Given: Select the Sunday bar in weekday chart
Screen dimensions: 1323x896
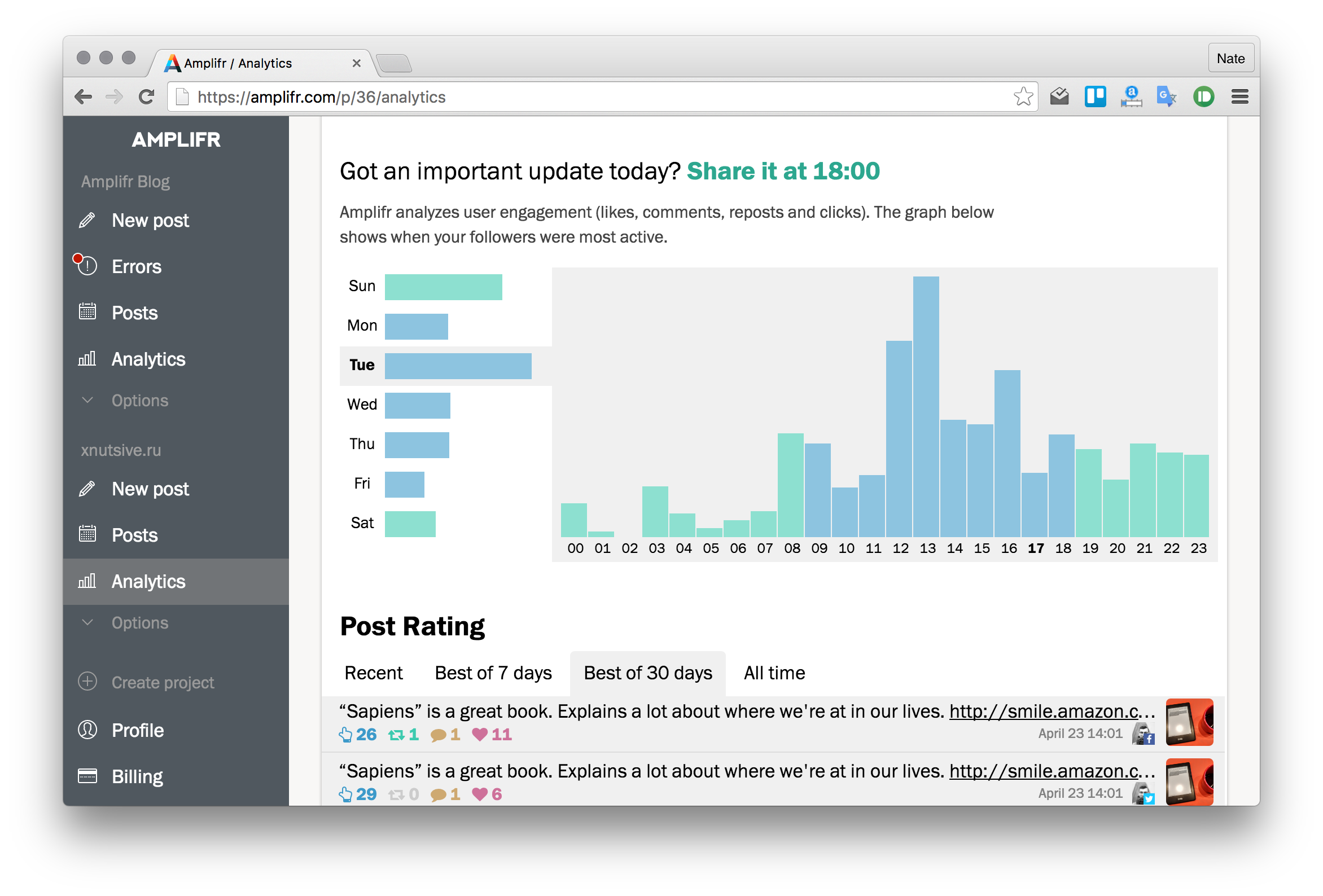Looking at the screenshot, I should pos(443,287).
